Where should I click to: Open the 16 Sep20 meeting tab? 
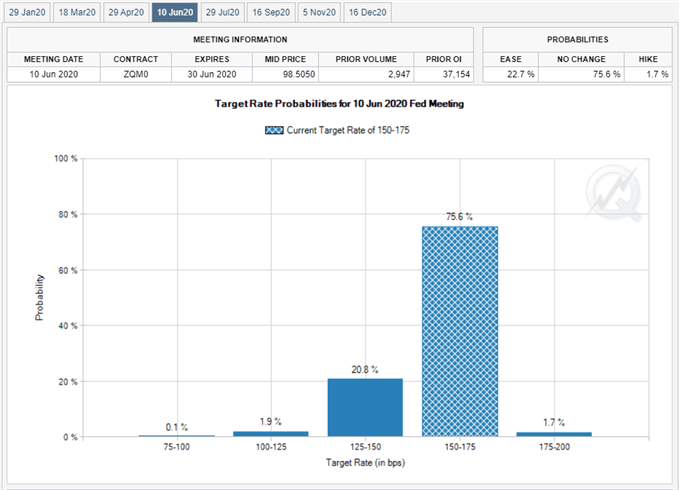271,12
